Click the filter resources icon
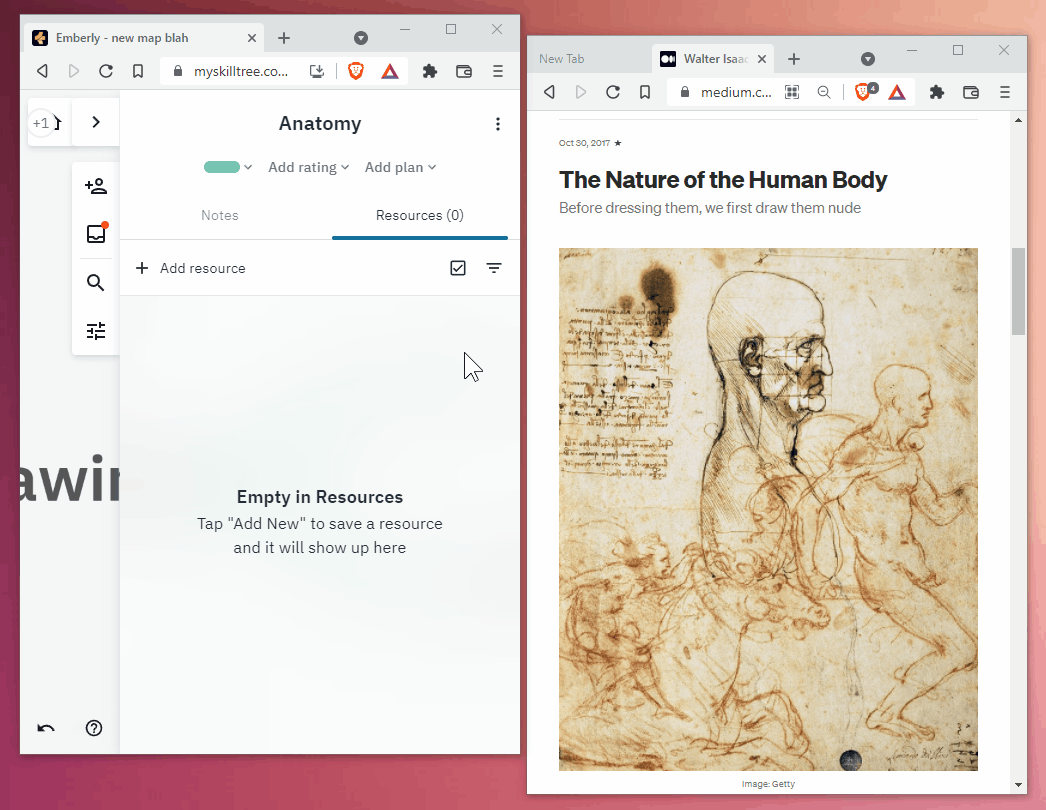1046x810 pixels. pos(494,268)
